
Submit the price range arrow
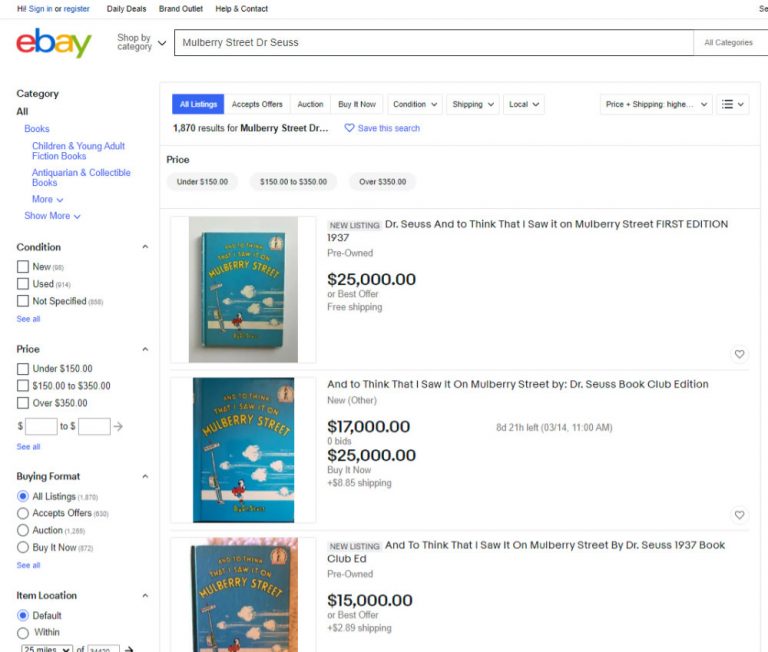118,426
